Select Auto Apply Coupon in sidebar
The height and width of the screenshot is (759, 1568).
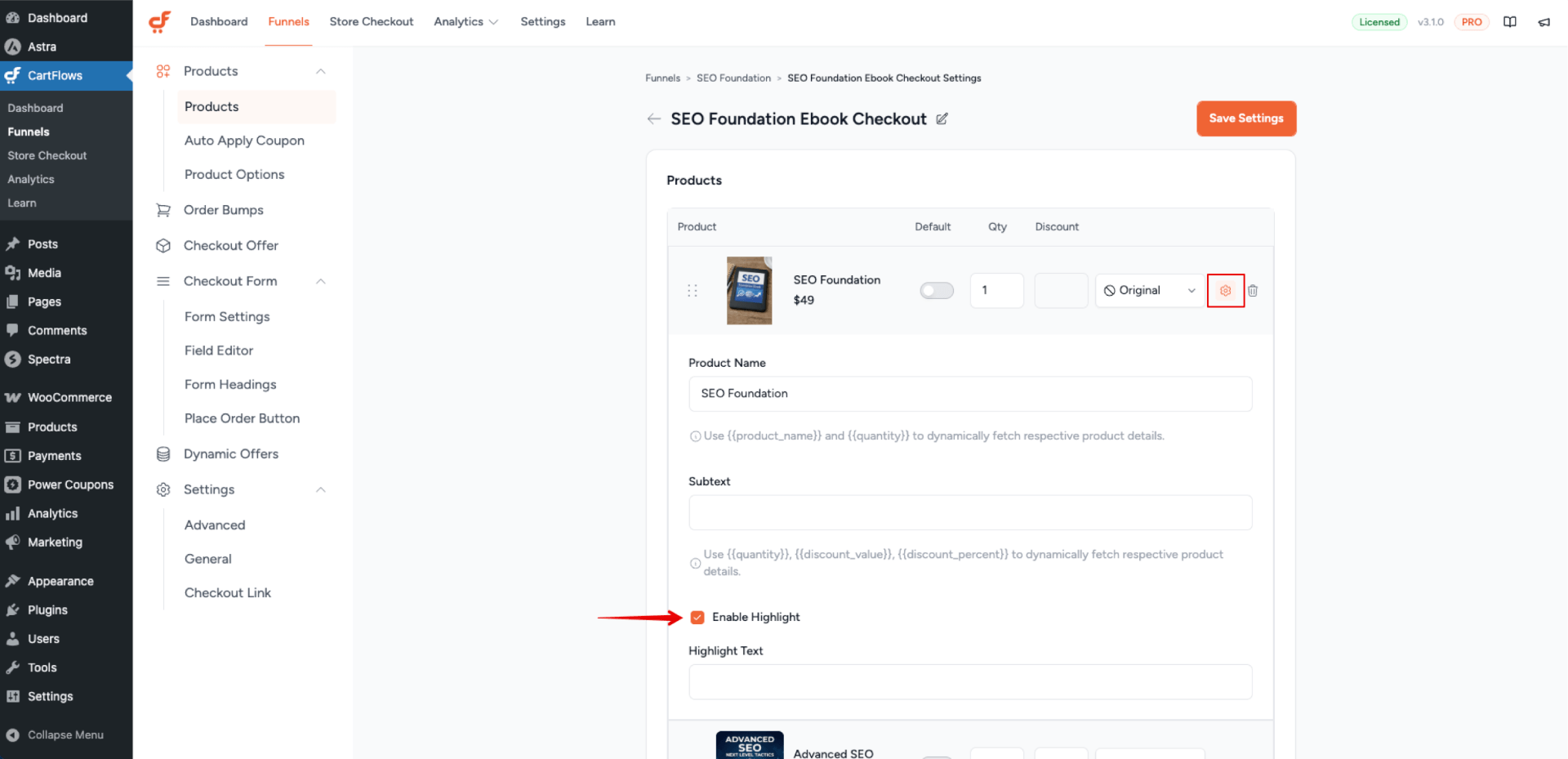[244, 141]
